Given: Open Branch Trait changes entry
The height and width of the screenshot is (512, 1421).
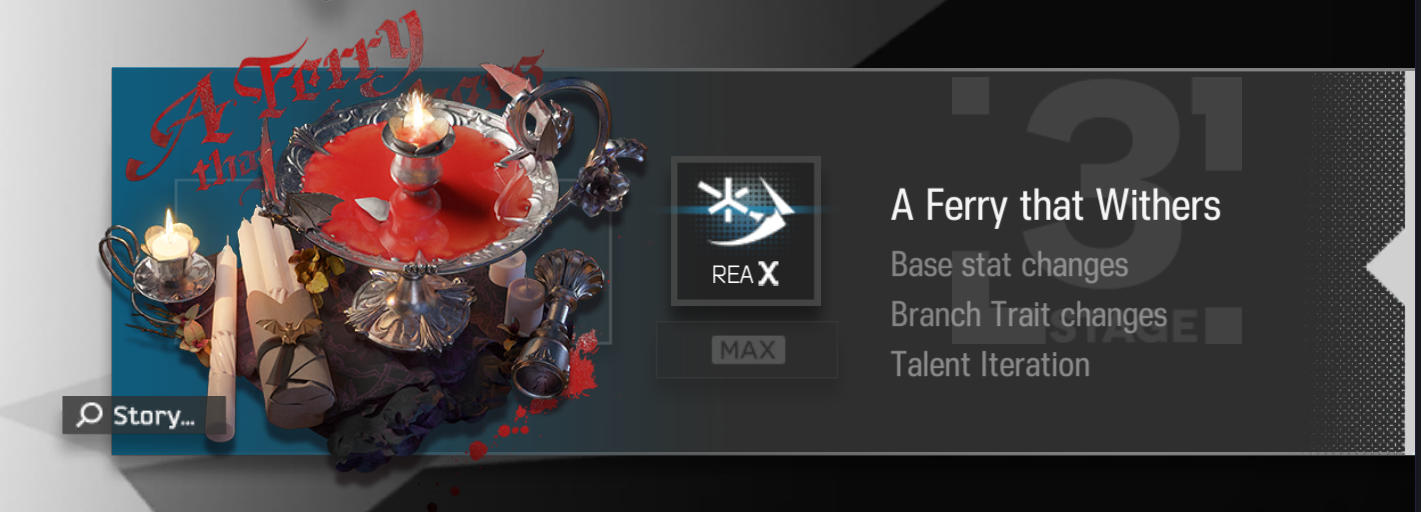Looking at the screenshot, I should [1029, 315].
